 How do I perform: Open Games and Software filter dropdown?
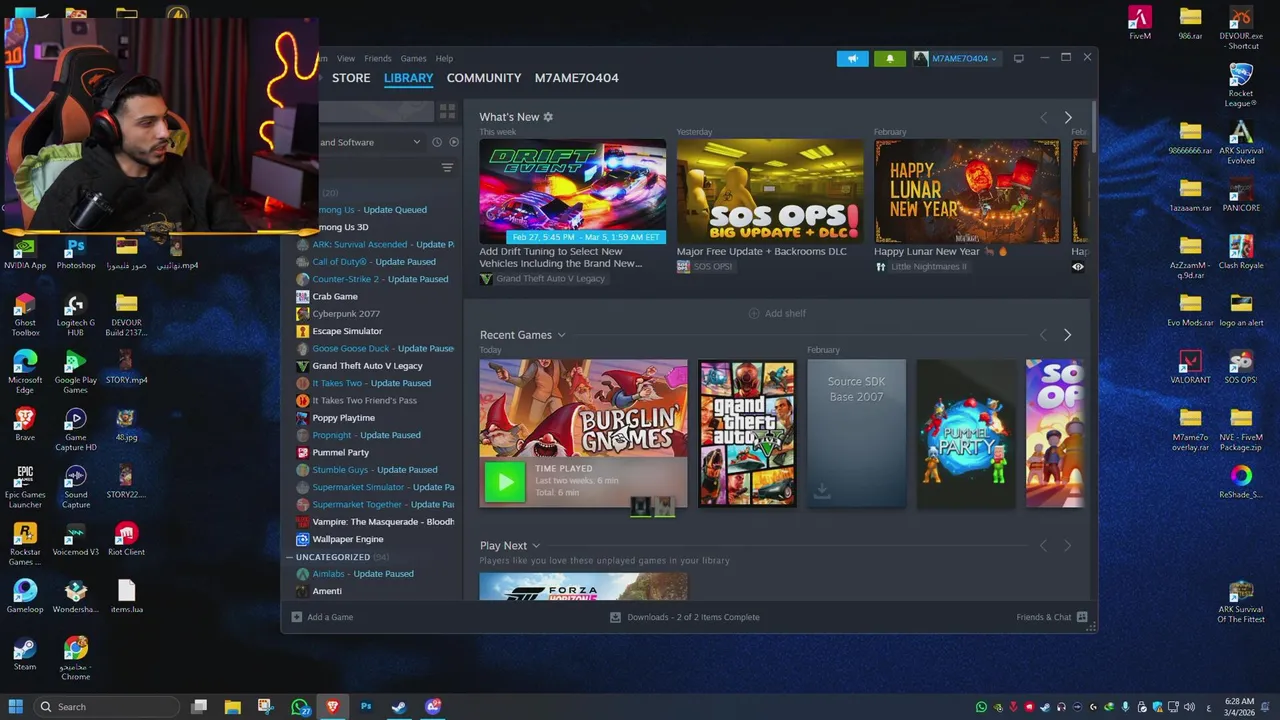point(370,142)
